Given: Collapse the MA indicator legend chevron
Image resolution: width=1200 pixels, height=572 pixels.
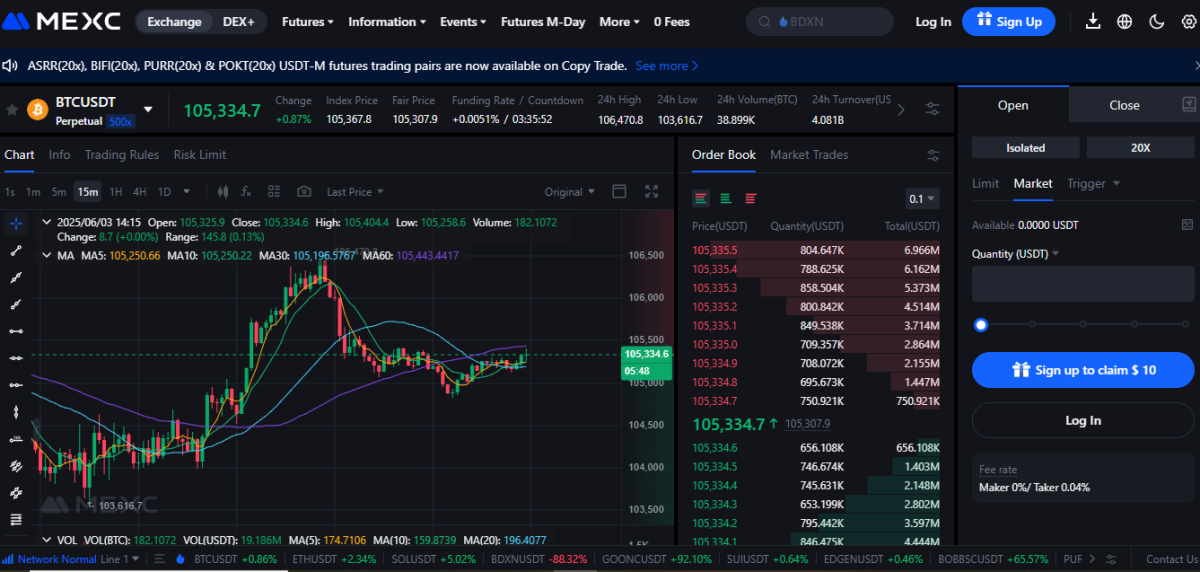Looking at the screenshot, I should tap(46, 255).
